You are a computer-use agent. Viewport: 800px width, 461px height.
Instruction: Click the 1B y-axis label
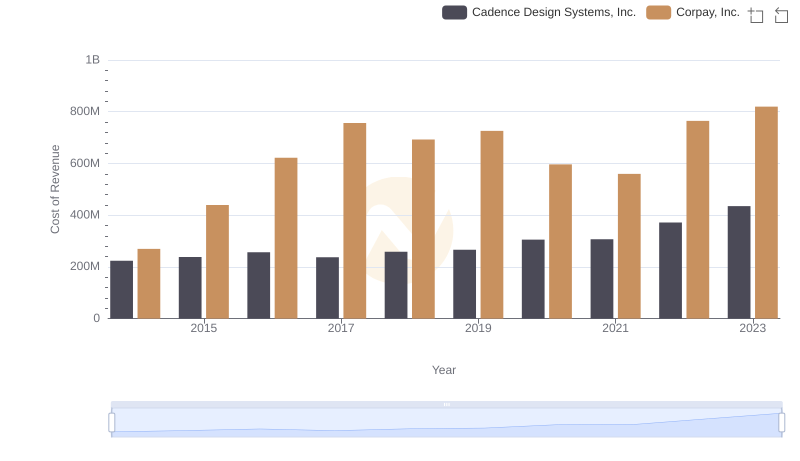[x=92, y=60]
